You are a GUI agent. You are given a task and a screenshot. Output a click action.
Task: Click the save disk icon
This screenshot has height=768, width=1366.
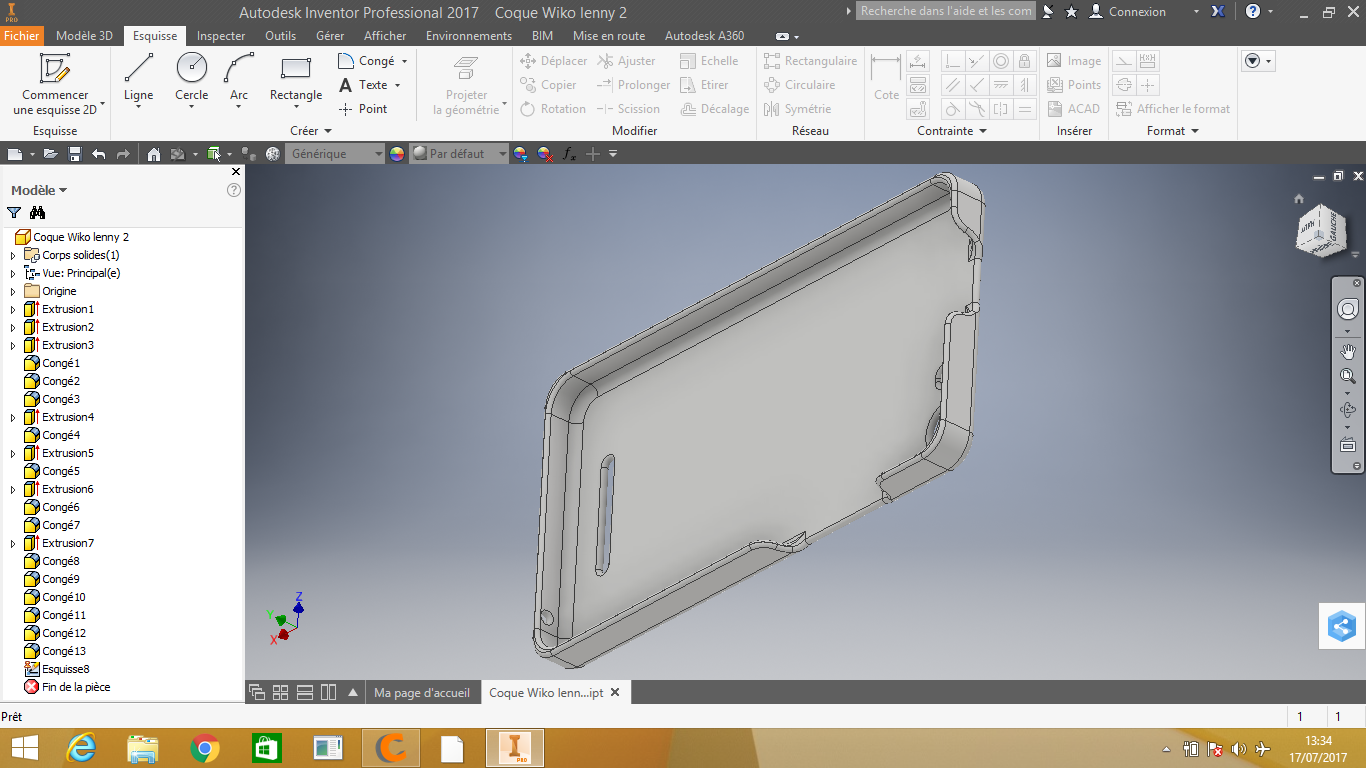[x=74, y=154]
